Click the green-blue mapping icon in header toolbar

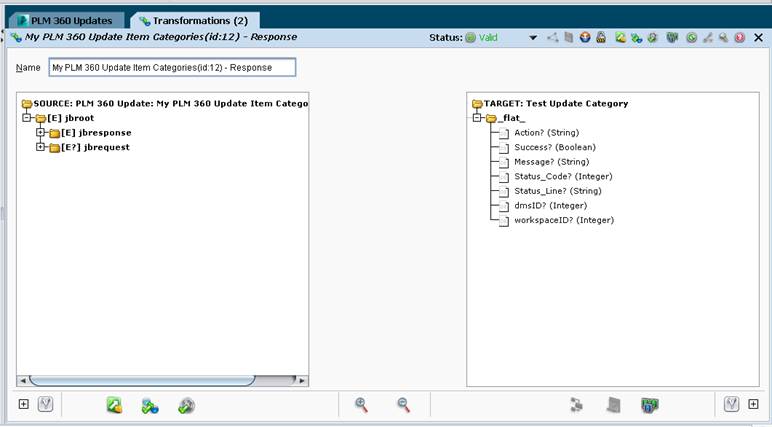coord(637,37)
